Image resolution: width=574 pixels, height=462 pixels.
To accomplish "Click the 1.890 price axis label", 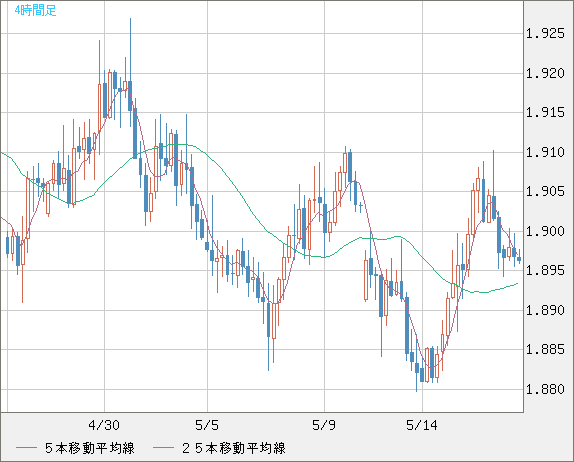I will click(545, 310).
